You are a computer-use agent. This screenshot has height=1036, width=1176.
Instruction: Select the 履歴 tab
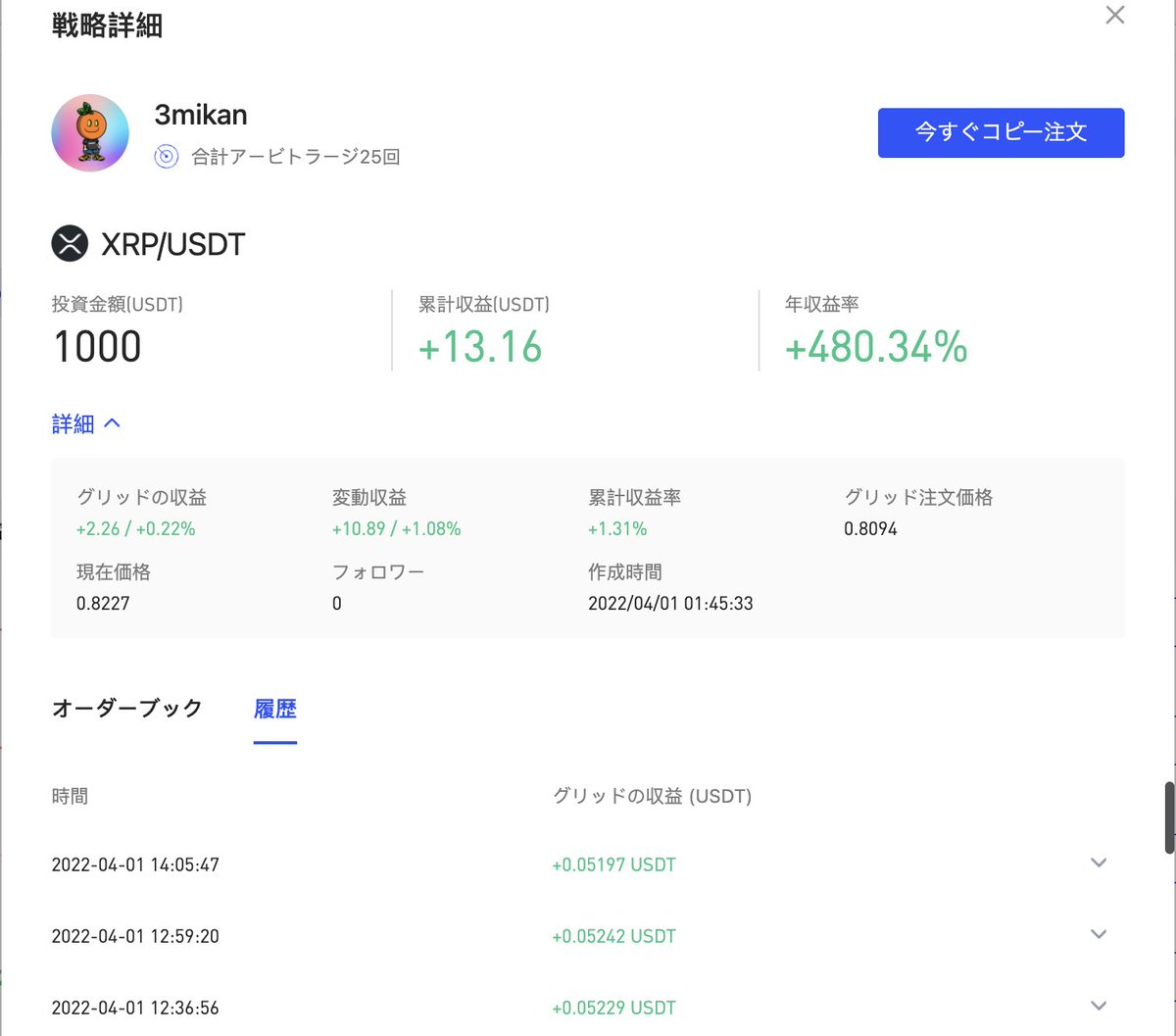coord(275,709)
